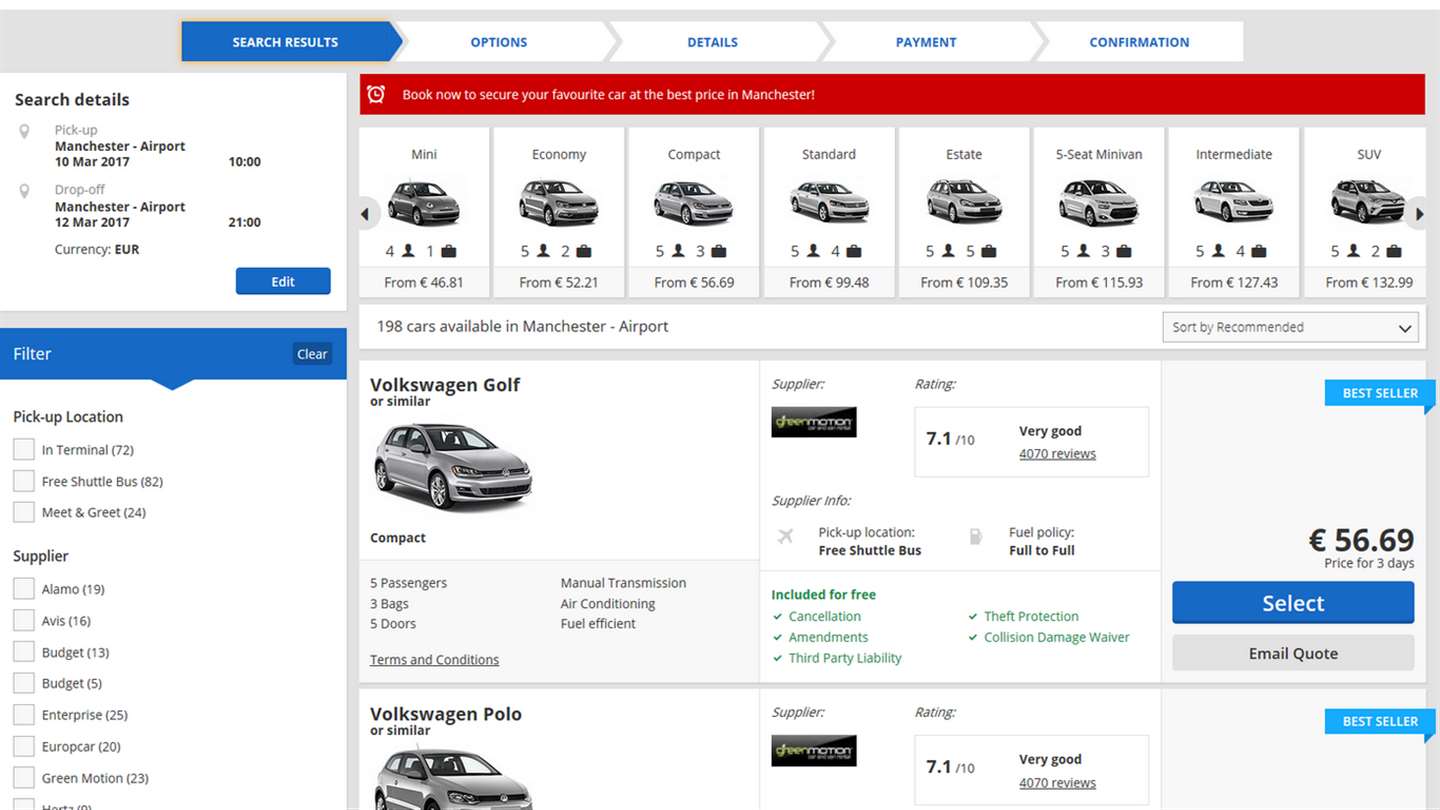This screenshot has height=810, width=1440.
Task: Click the Best Seller badge on the Golf
Action: tap(1380, 393)
